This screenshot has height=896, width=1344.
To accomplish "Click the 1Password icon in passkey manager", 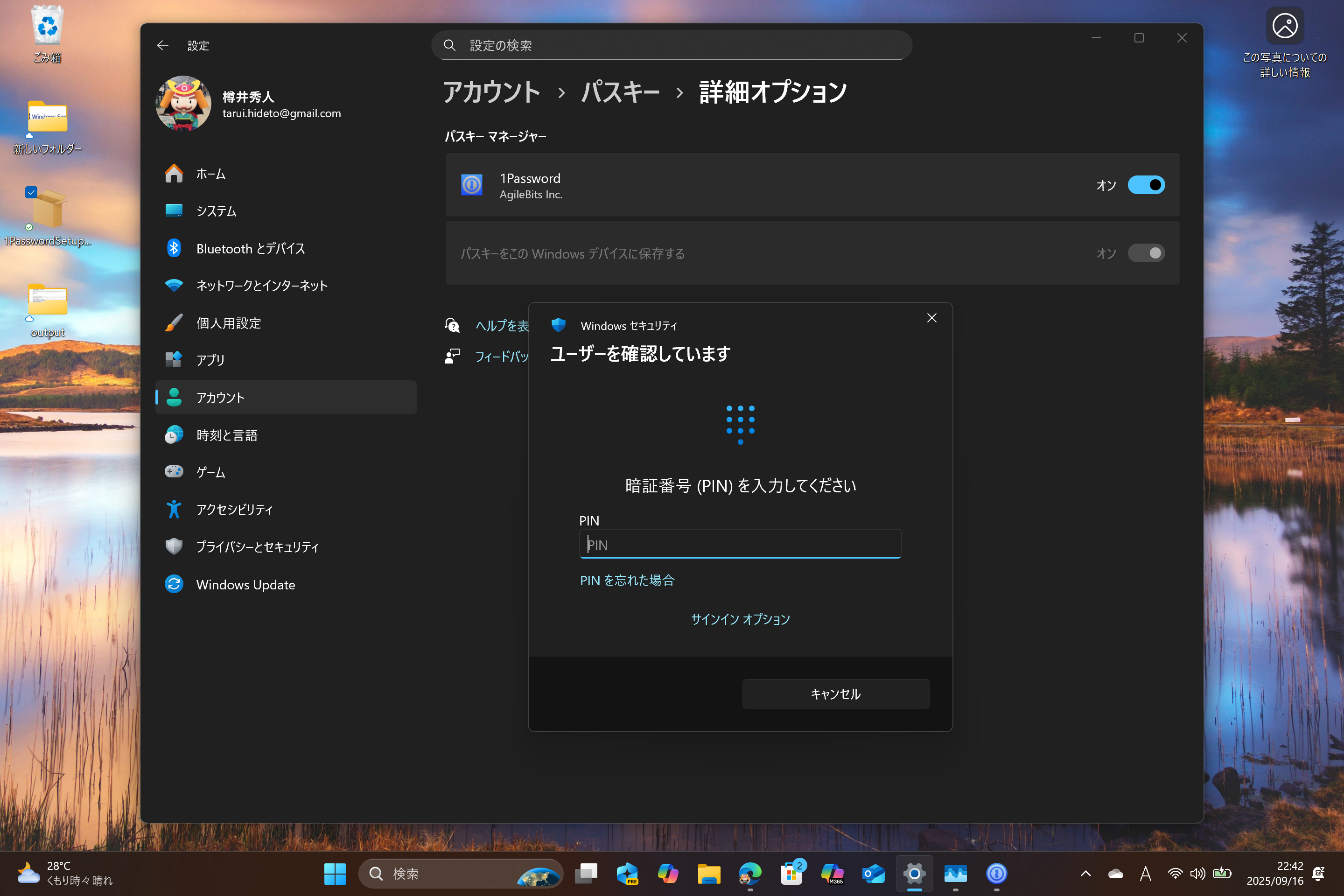I will (471, 185).
